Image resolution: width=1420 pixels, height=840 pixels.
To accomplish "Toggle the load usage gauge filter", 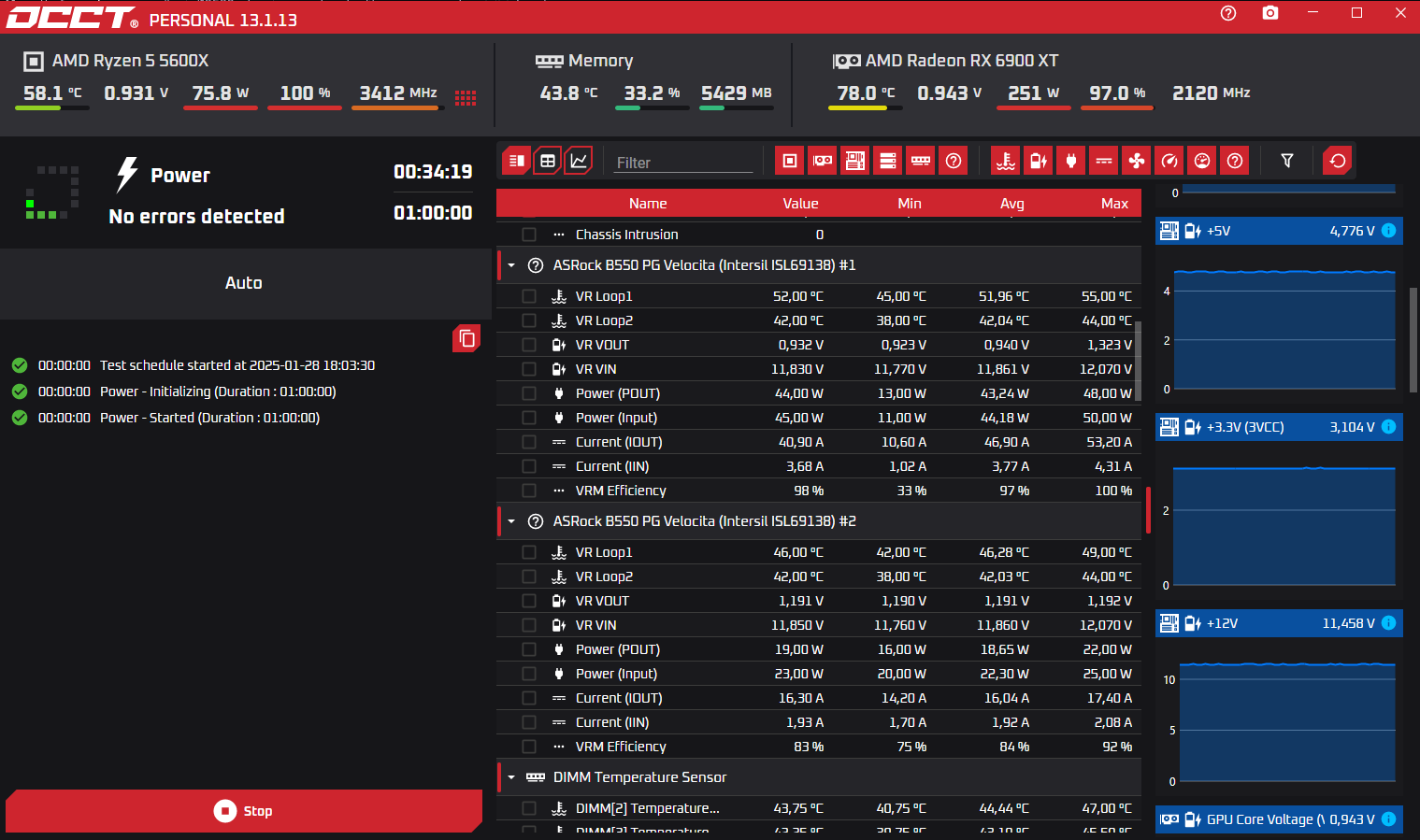I will pos(1202,161).
